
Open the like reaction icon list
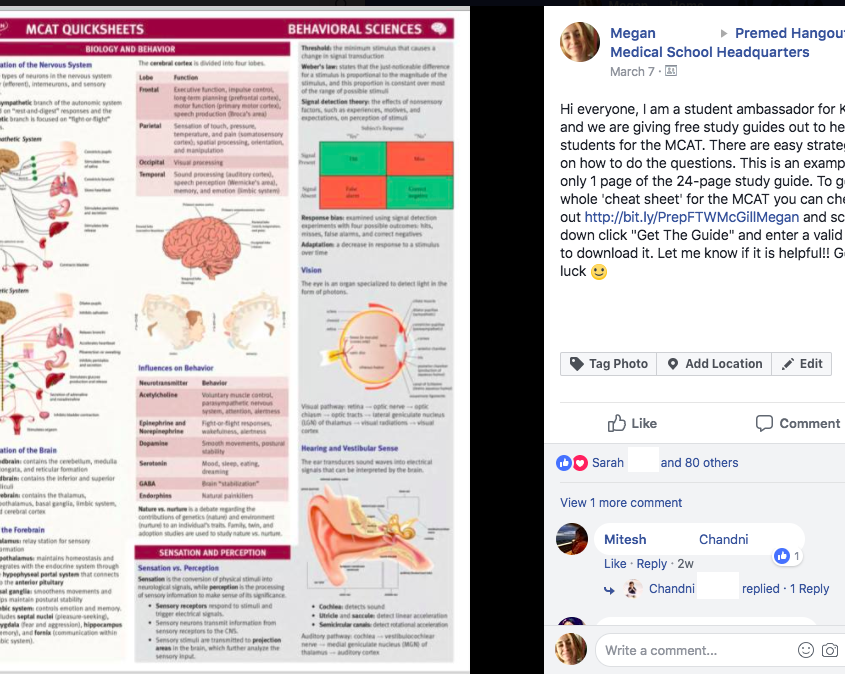(564, 463)
